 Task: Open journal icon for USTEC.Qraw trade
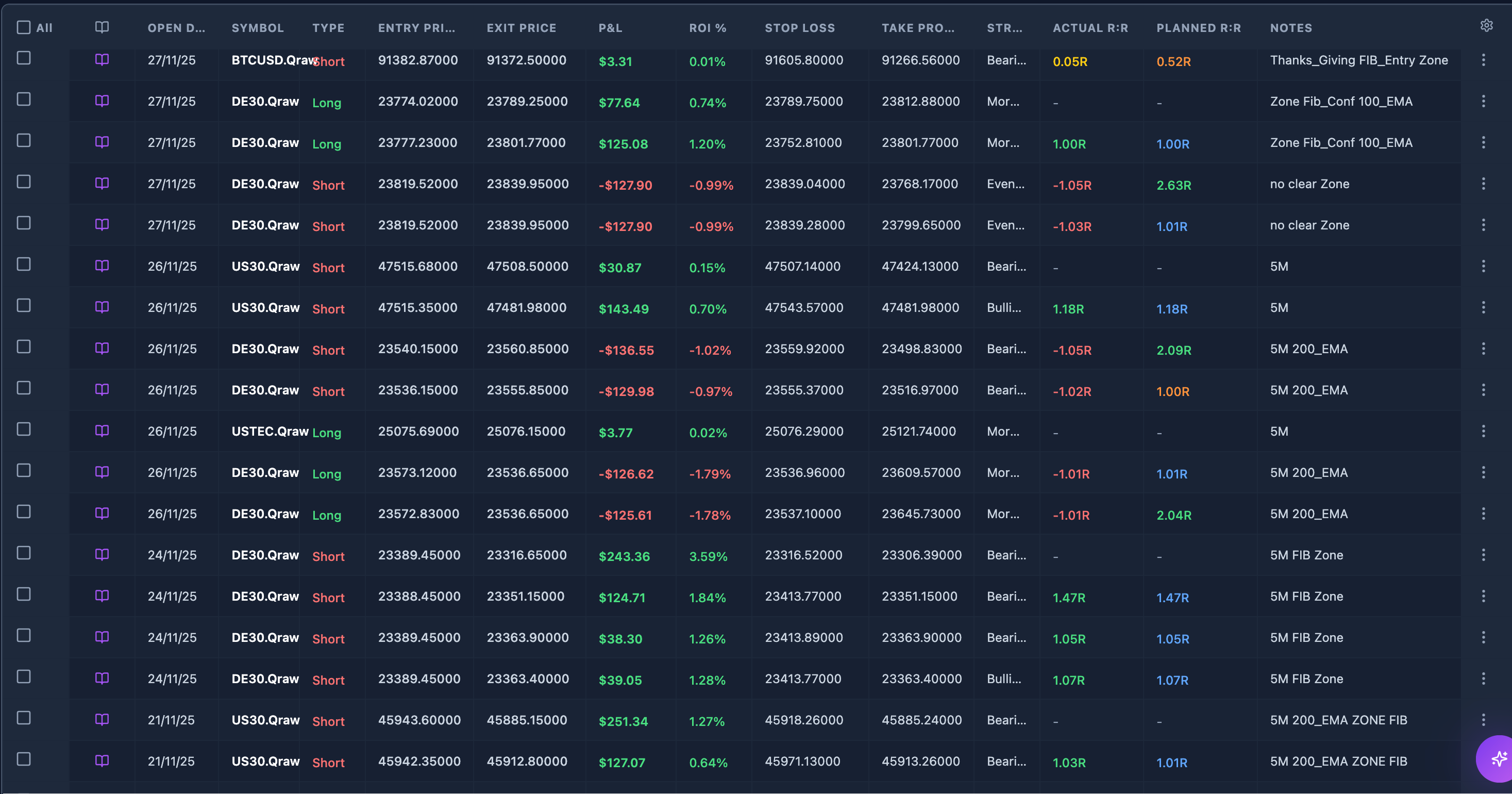102,431
